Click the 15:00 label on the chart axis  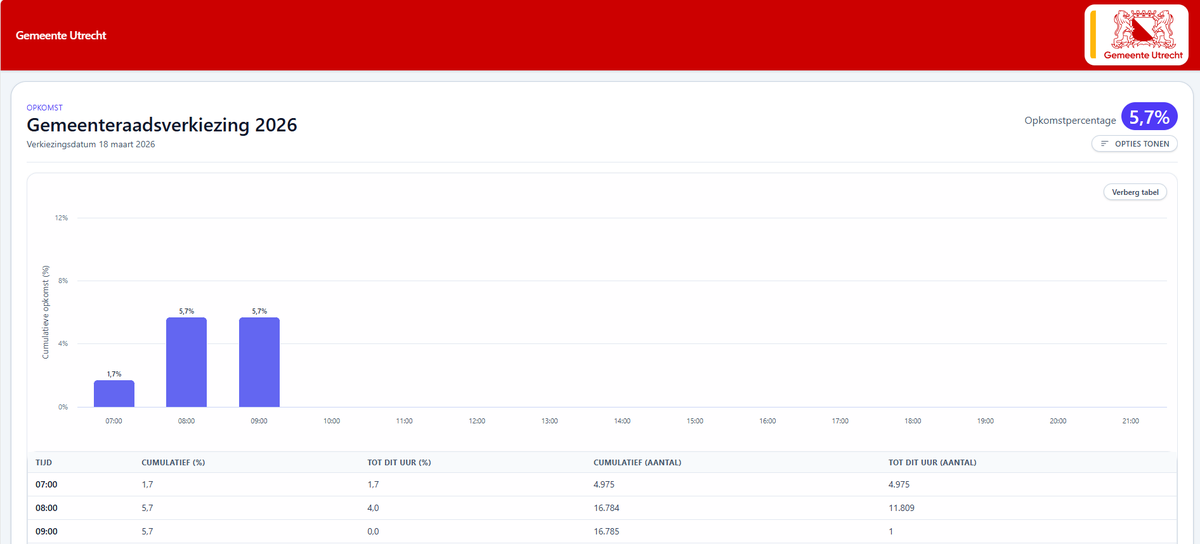pyautogui.click(x=695, y=421)
